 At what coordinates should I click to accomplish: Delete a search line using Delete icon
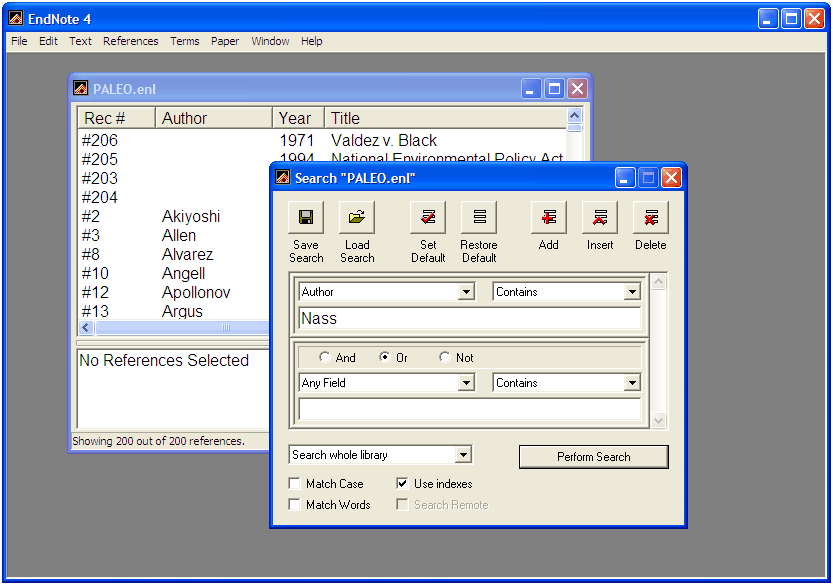(x=651, y=217)
